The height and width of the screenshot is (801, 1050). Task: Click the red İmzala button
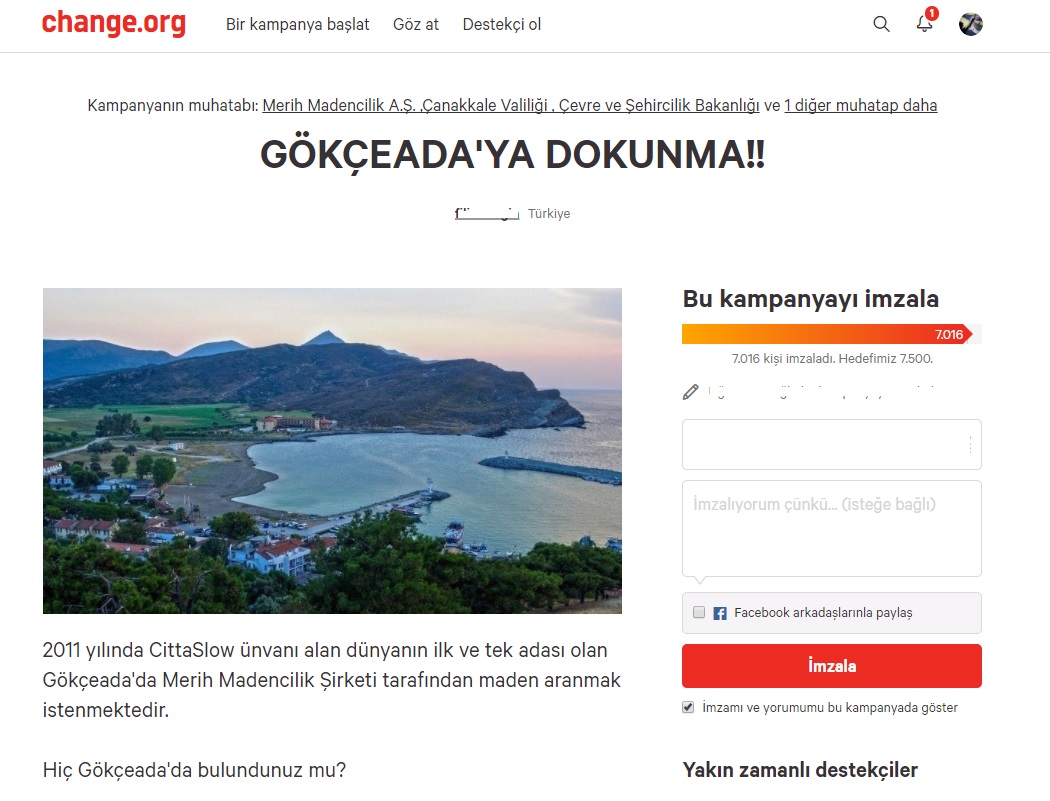[x=832, y=666]
